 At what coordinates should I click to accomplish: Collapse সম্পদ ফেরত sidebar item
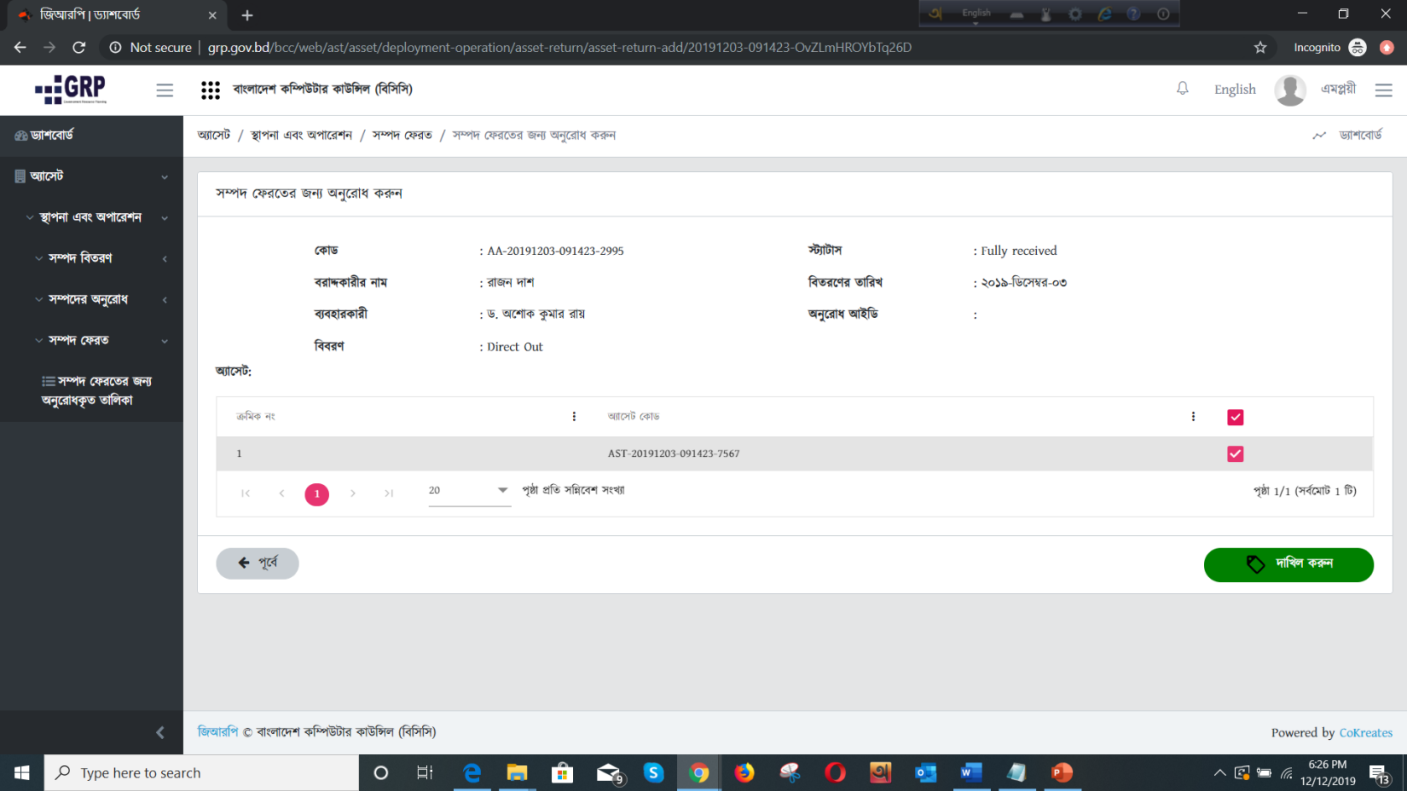click(91, 340)
